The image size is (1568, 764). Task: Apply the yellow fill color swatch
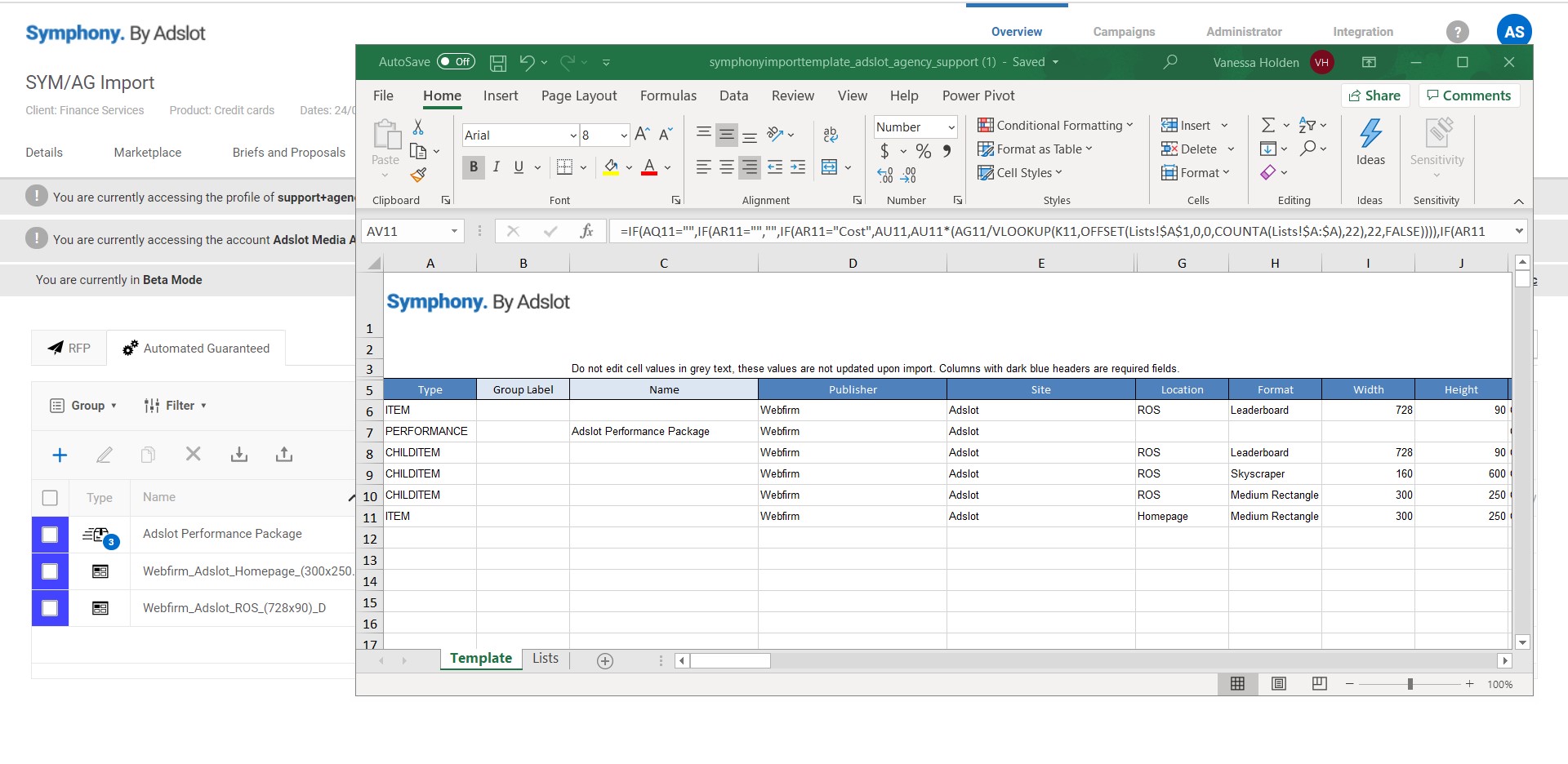pos(611,168)
